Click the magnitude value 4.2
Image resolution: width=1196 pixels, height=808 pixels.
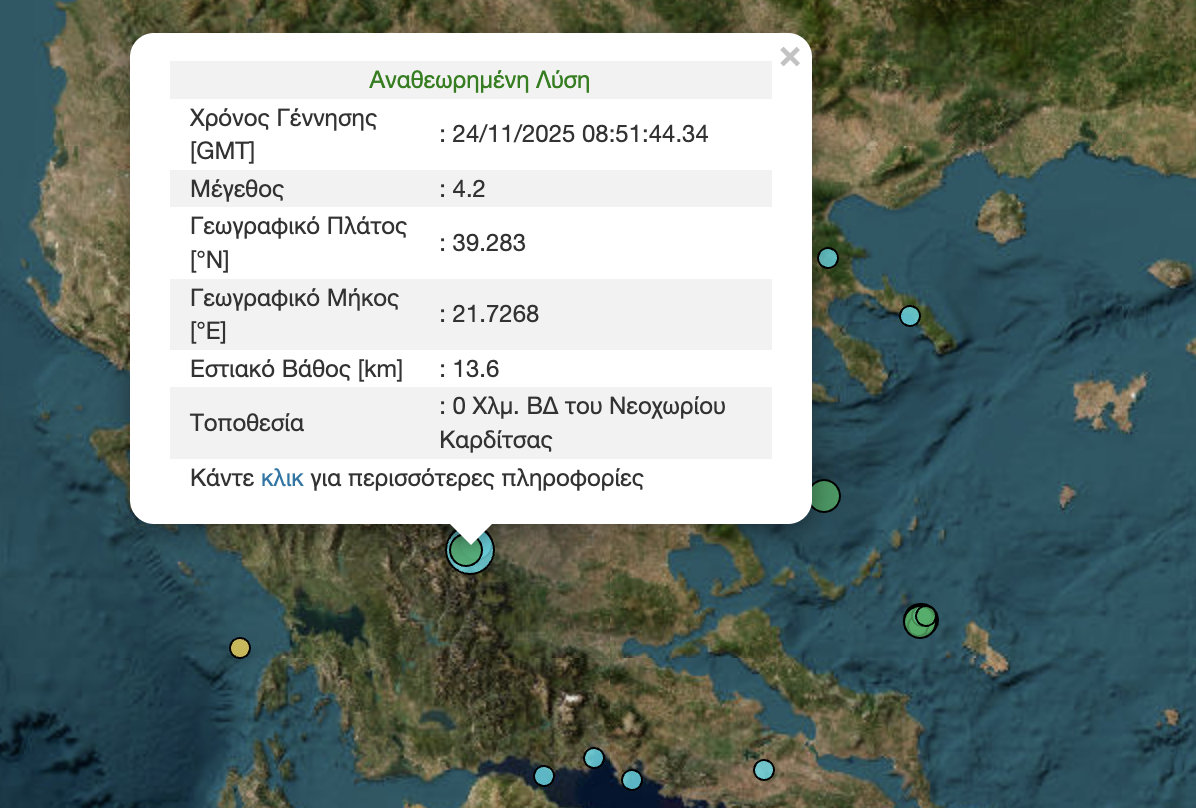click(x=468, y=189)
